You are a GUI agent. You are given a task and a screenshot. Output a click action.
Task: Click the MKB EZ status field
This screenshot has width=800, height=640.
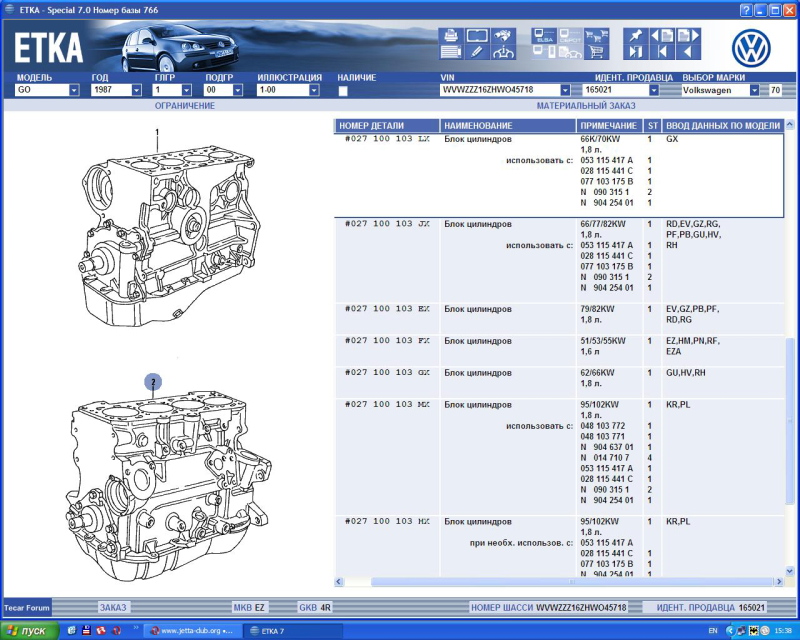pyautogui.click(x=249, y=607)
